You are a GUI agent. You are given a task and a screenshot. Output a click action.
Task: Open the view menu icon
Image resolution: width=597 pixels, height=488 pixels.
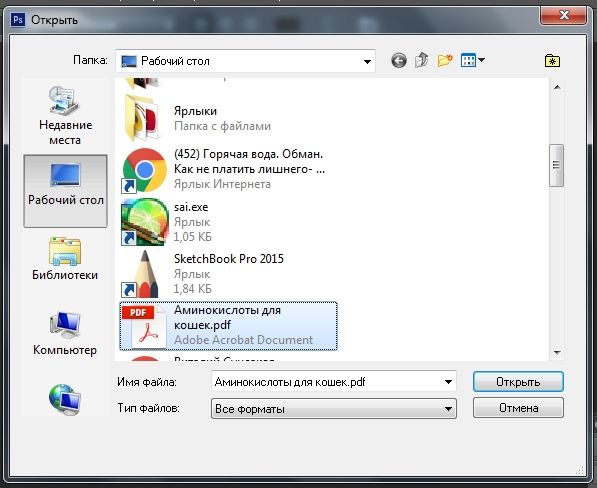(x=468, y=60)
